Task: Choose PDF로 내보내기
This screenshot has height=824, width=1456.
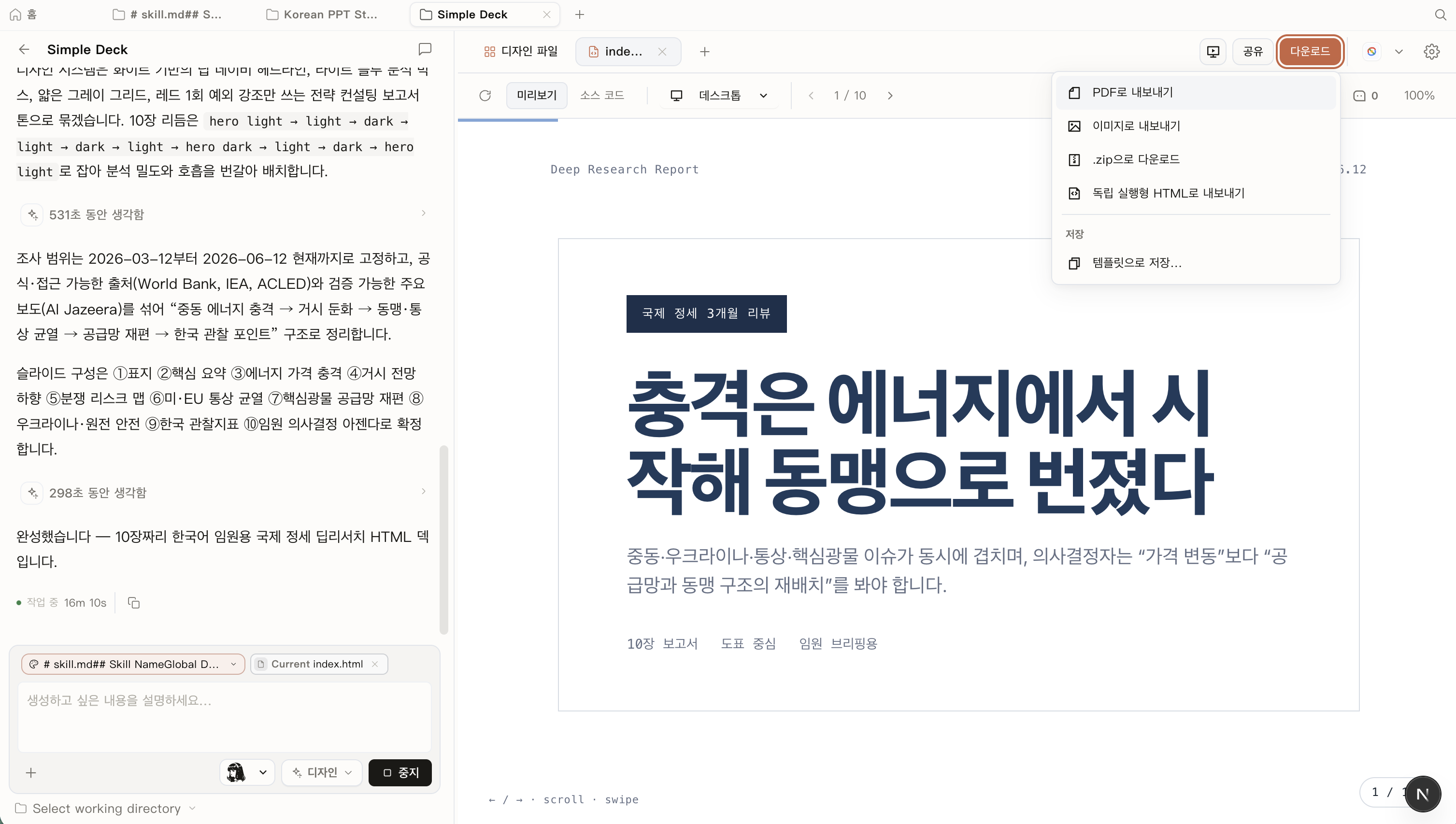Action: pos(1195,92)
